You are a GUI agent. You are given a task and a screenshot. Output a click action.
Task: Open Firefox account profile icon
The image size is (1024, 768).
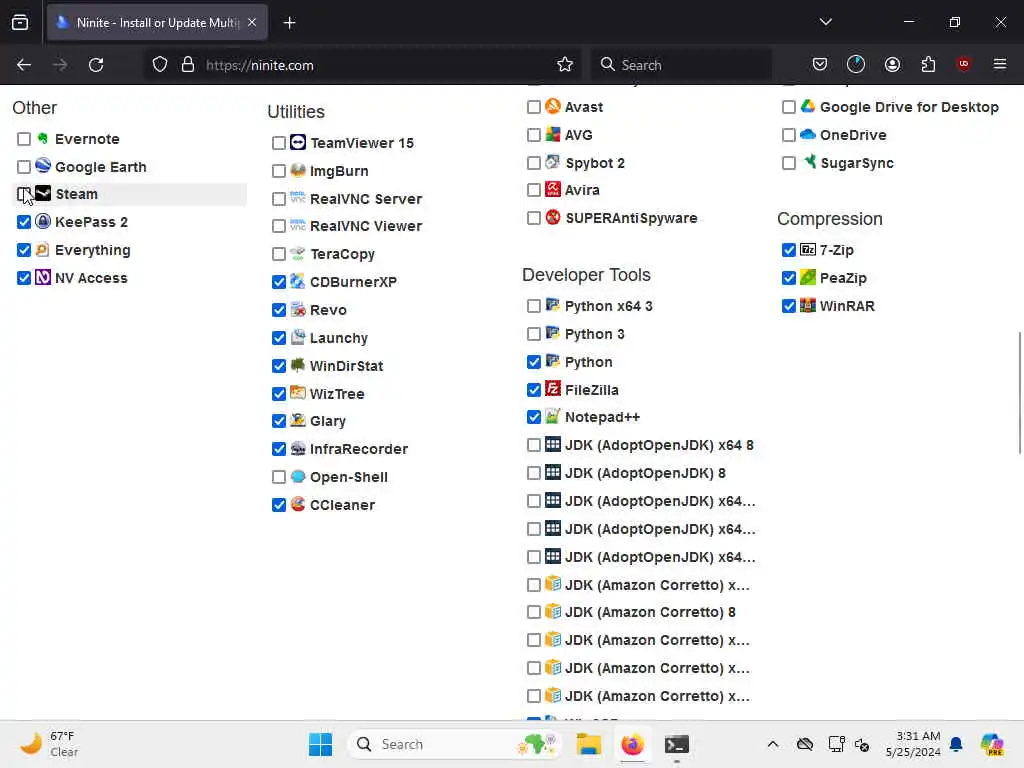click(892, 65)
